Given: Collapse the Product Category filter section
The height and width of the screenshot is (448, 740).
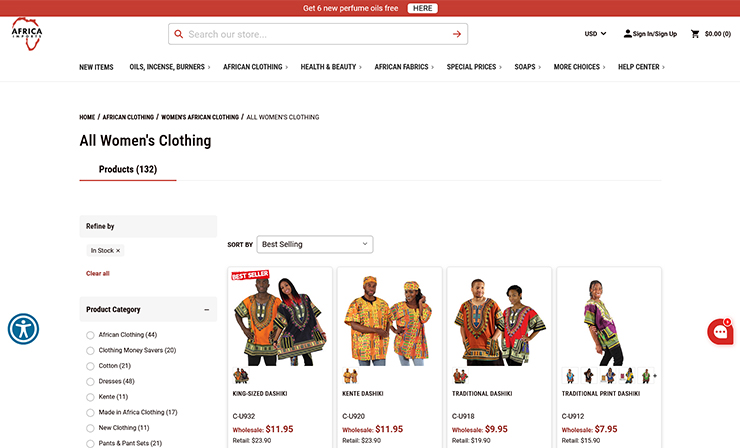Looking at the screenshot, I should (x=207, y=310).
